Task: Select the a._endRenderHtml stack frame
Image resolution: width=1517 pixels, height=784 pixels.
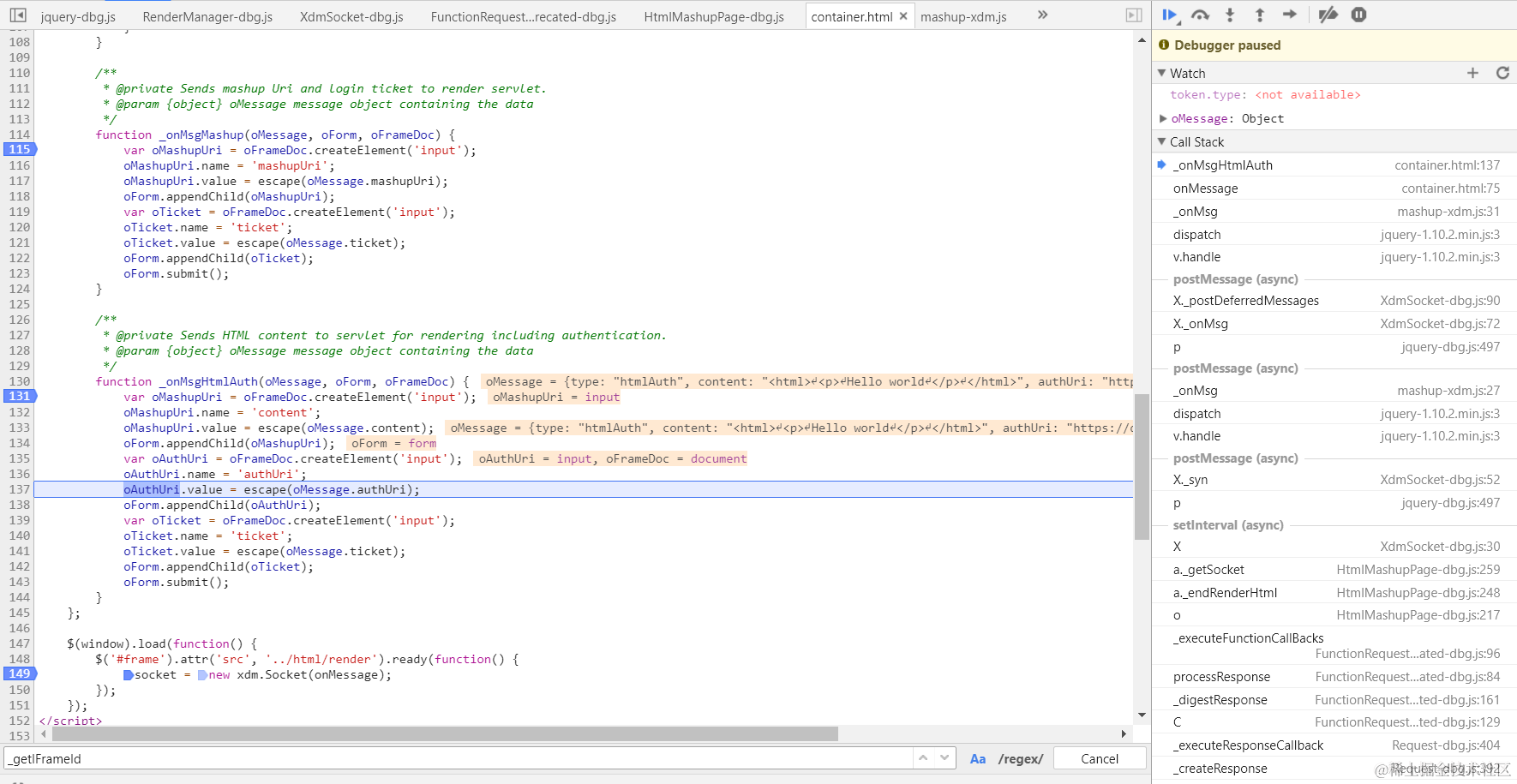Action: (1334, 592)
